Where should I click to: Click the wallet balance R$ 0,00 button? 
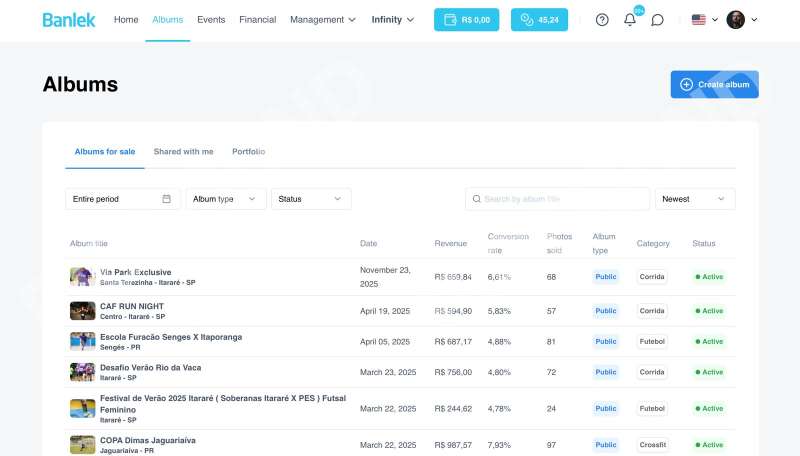click(x=466, y=20)
